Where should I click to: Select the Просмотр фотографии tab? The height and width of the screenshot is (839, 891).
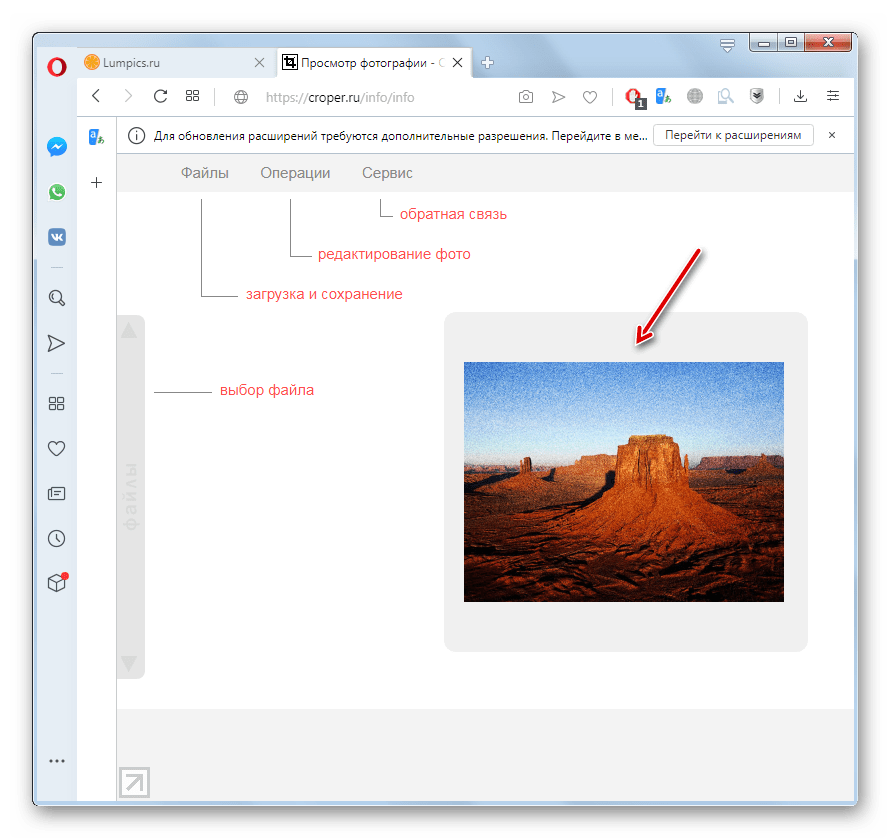click(373, 63)
